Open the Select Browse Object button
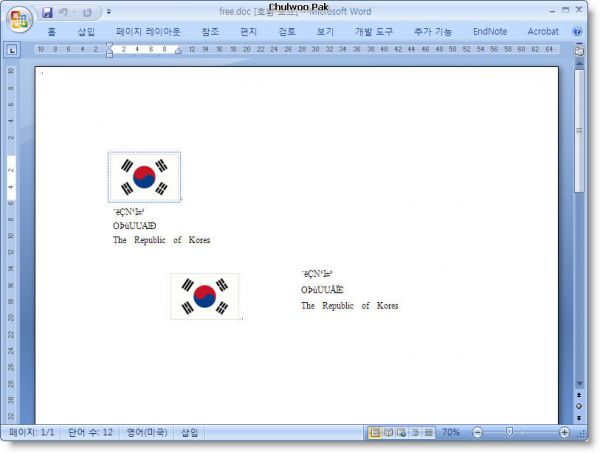Screen dimensions: 600x453 (x=579, y=406)
